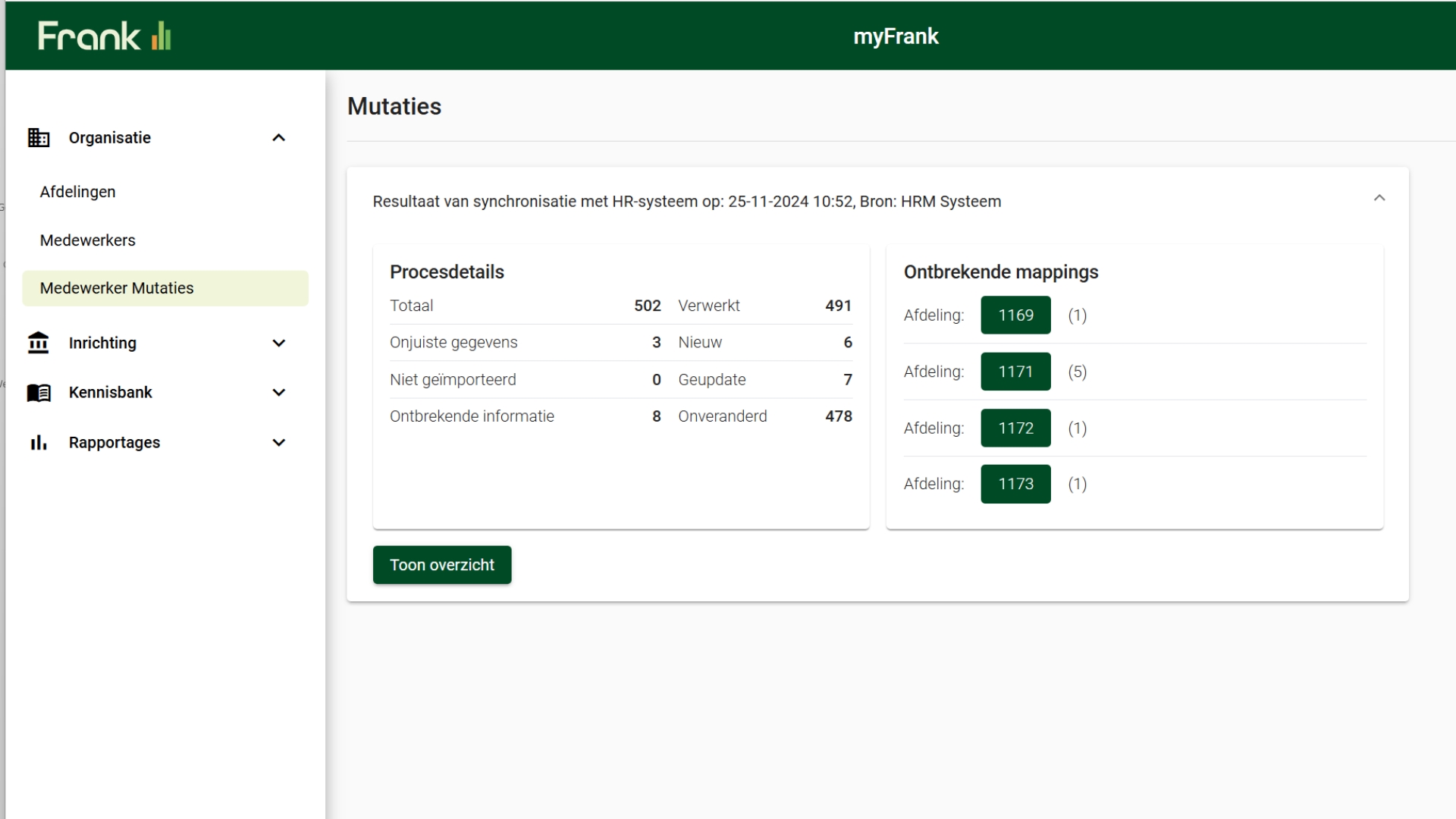Click the Inrichting bank icon

39,343
